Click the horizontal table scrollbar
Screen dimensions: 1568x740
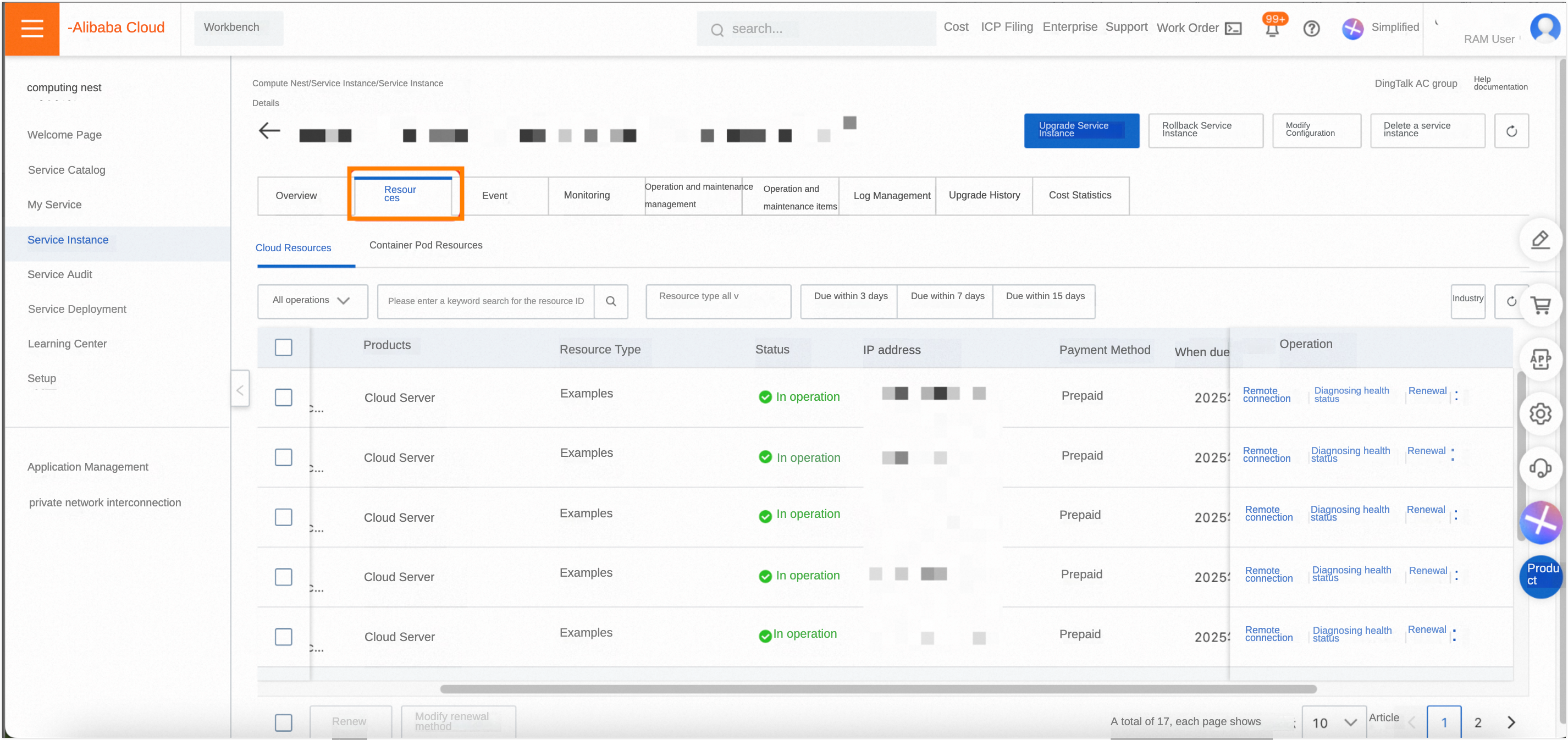877,689
